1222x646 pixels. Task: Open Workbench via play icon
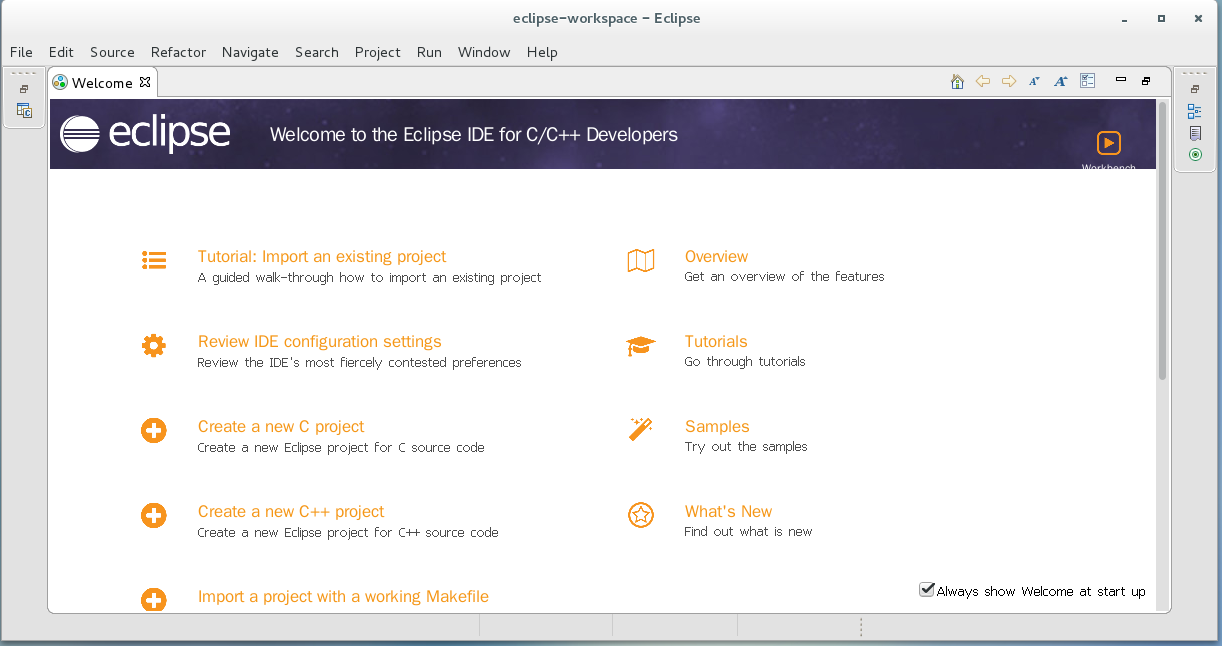coord(1109,143)
